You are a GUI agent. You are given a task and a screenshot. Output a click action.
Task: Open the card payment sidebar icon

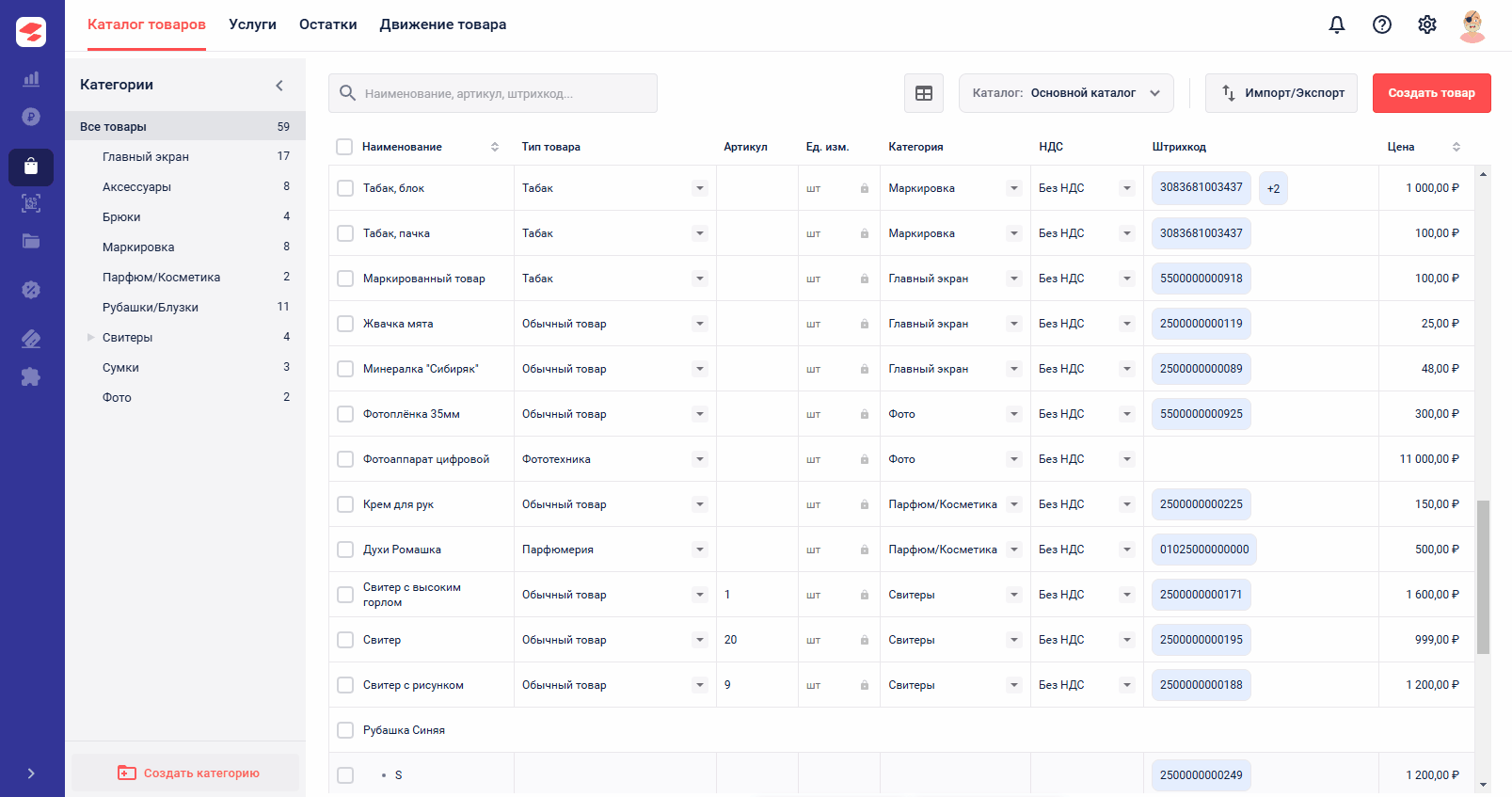point(31,339)
